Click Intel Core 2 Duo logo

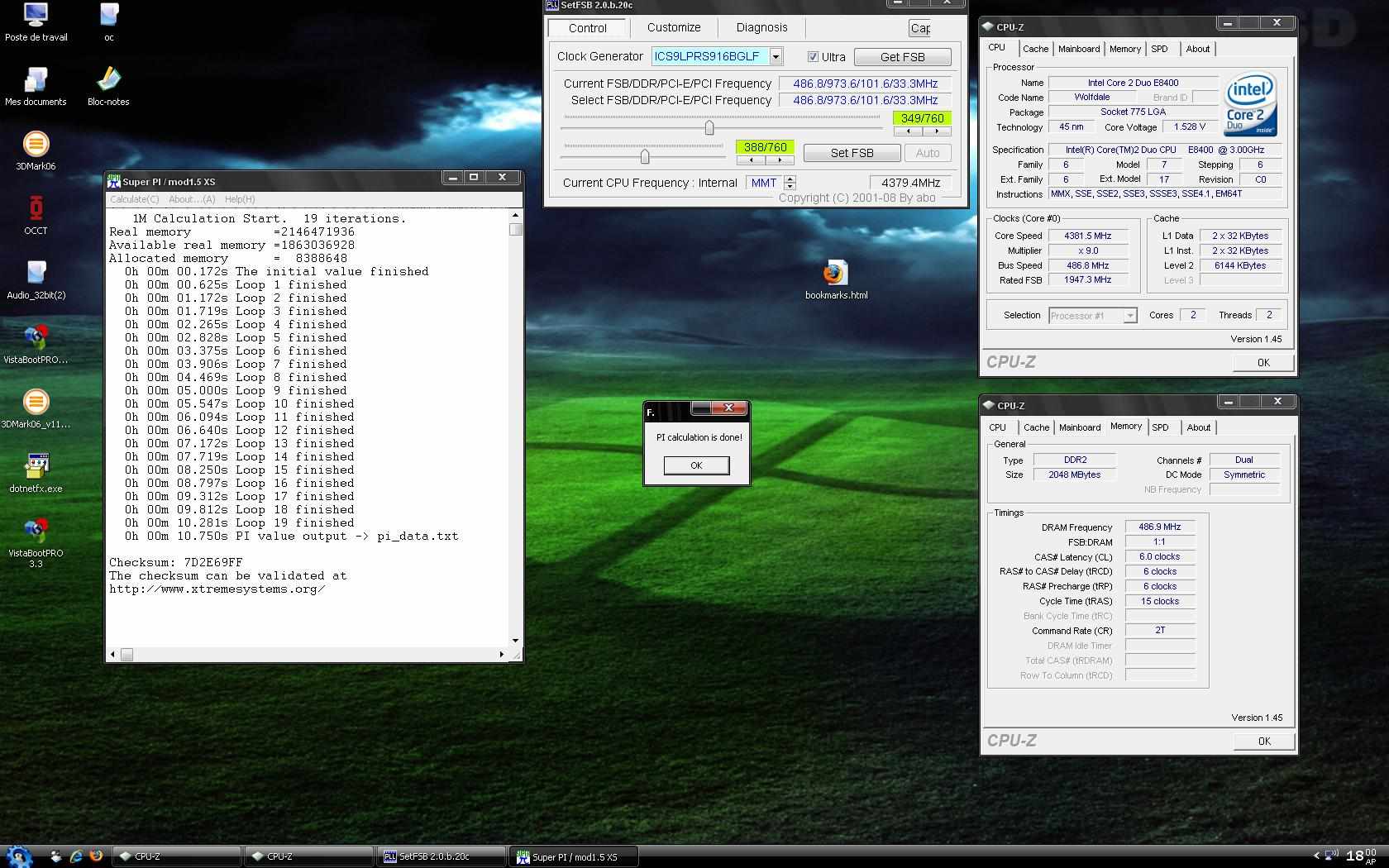click(x=1250, y=105)
